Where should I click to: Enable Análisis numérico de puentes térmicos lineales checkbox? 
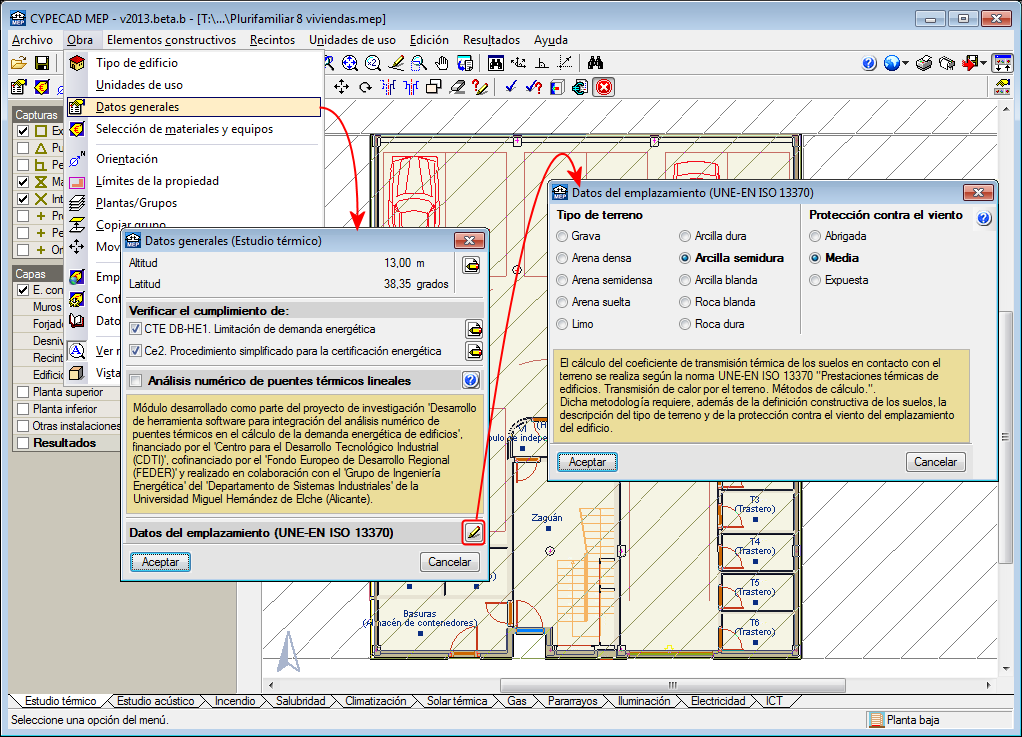pos(136,380)
